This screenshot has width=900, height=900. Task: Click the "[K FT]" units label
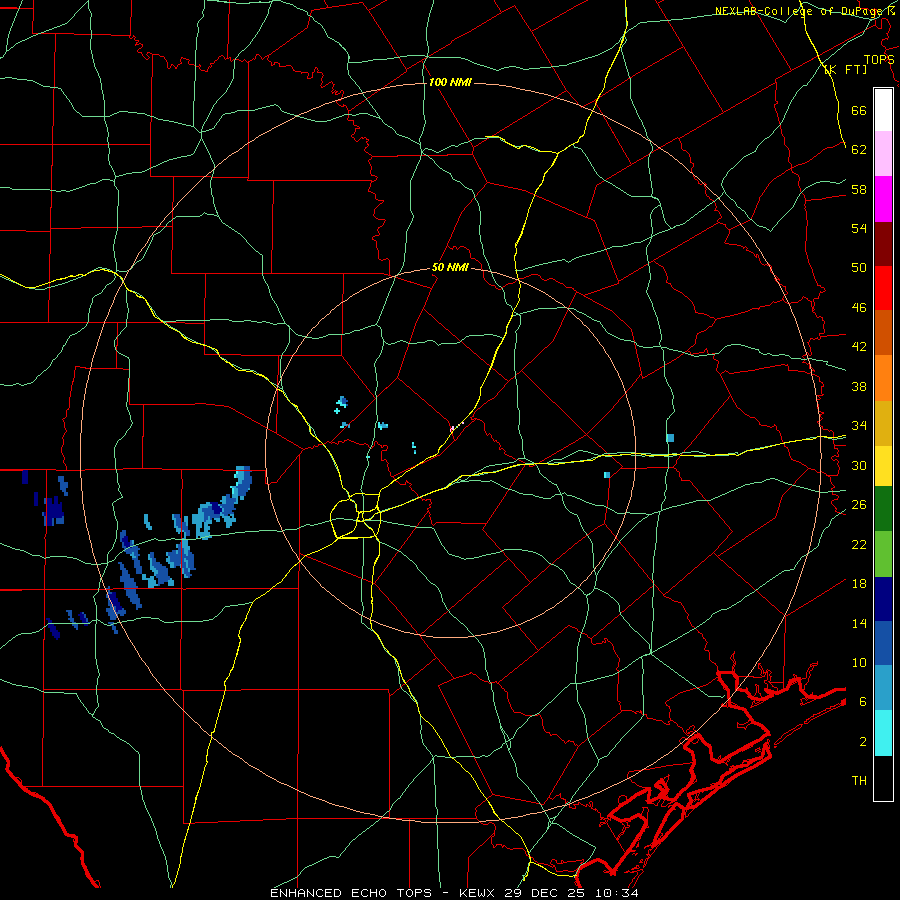(846, 69)
